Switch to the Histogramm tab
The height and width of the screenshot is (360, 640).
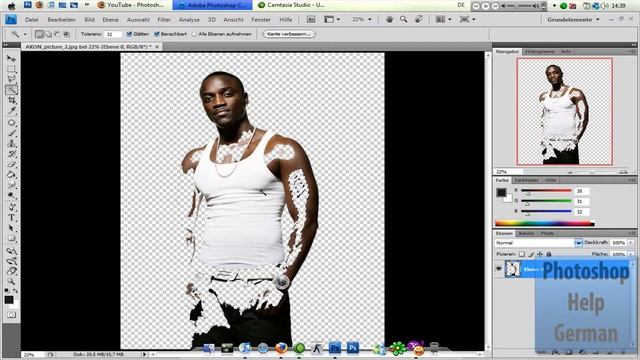click(x=540, y=52)
